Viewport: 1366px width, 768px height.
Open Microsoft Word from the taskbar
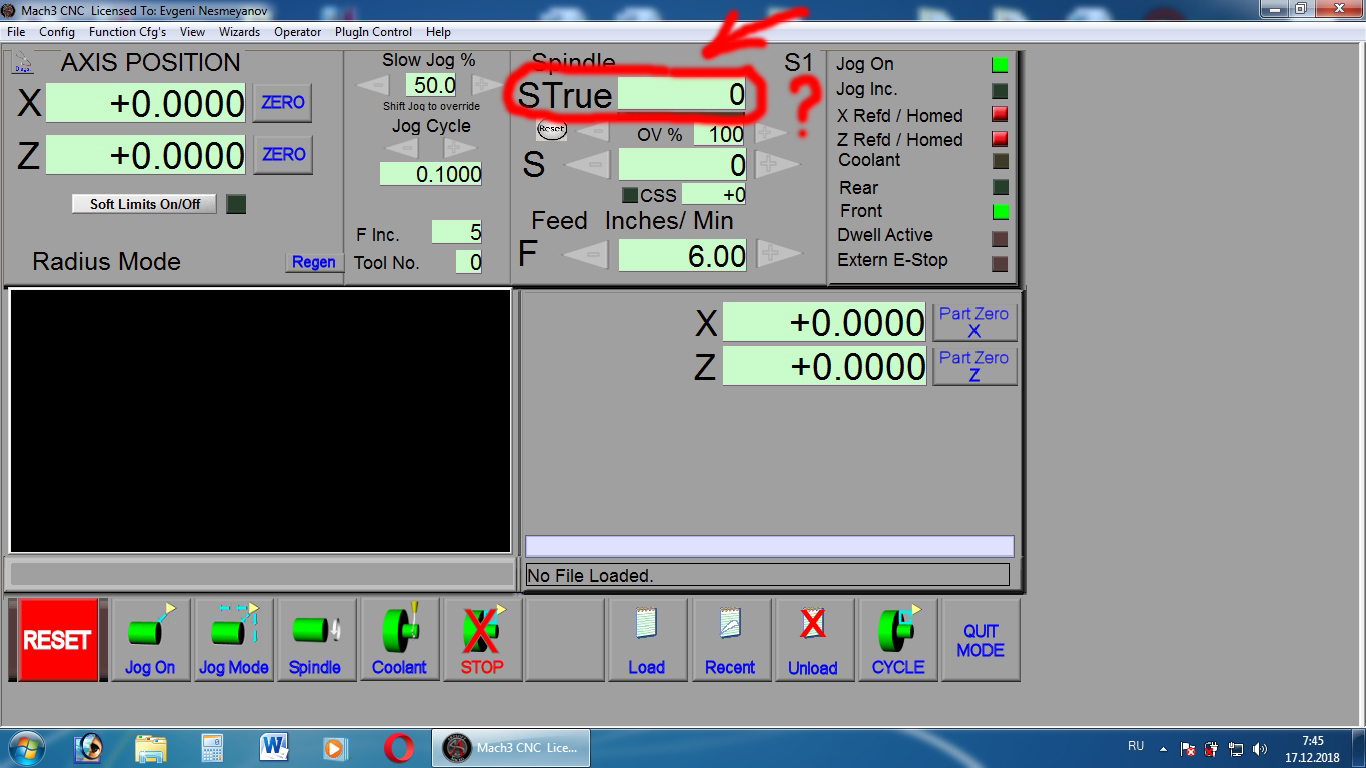[x=274, y=747]
